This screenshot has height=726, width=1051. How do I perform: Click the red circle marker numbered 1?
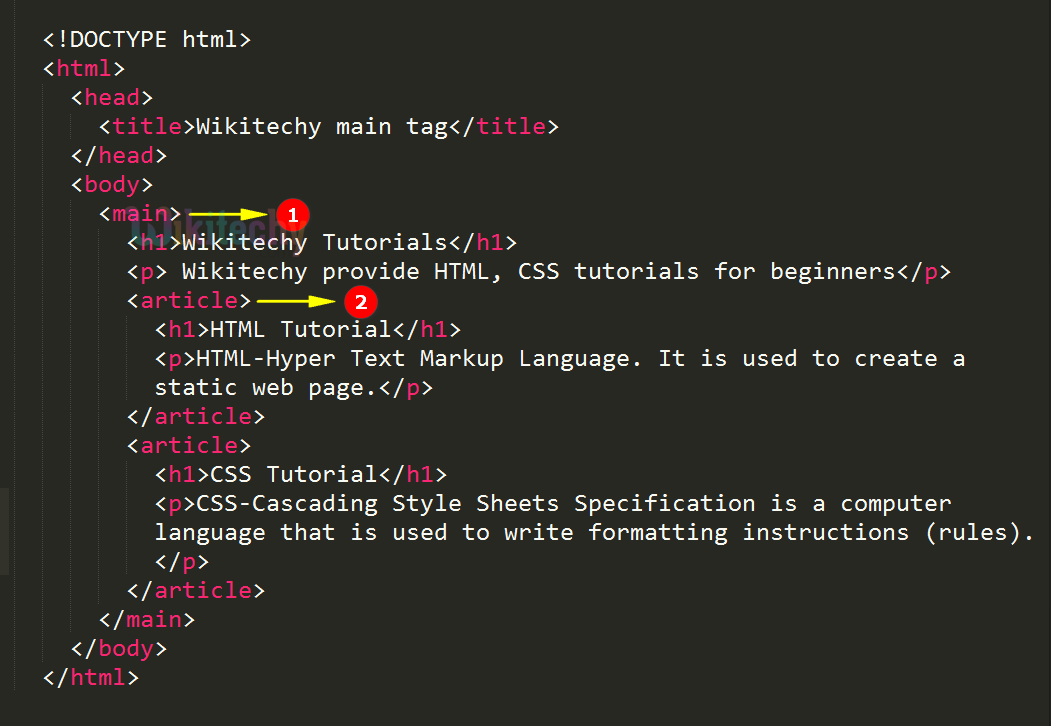click(x=292, y=214)
